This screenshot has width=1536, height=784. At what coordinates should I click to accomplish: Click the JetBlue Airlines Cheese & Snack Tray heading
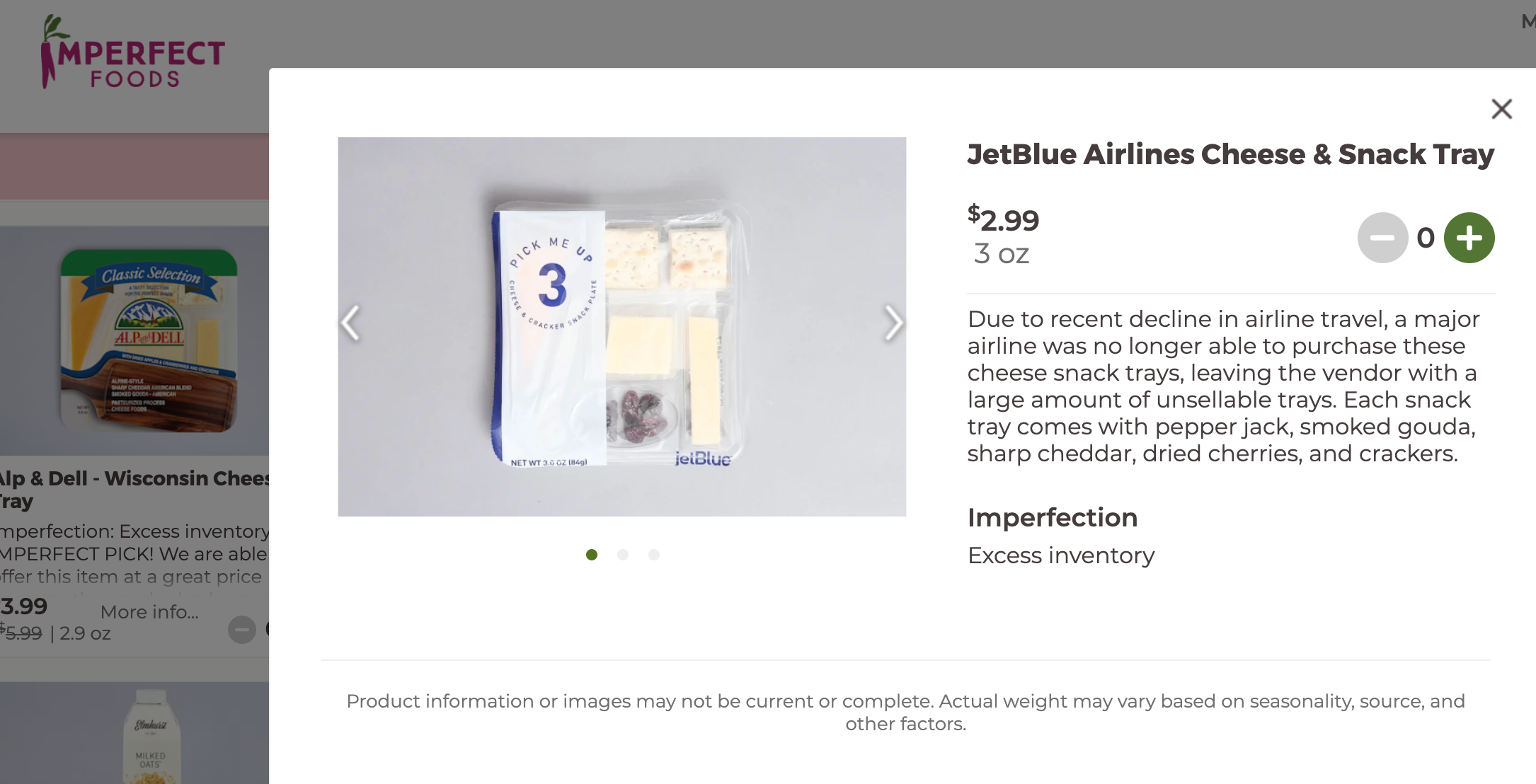click(1230, 154)
